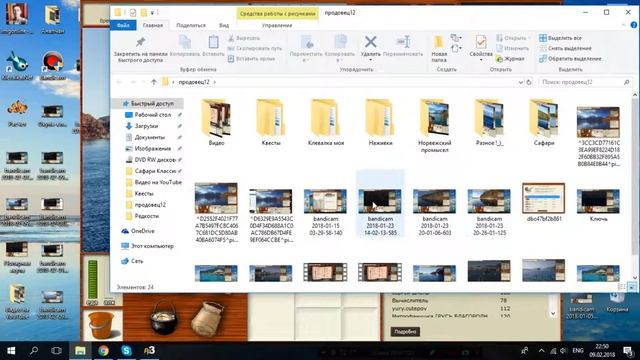The image size is (640, 360).
Task: Click the address bar Refresh button
Action: pyautogui.click(x=529, y=82)
